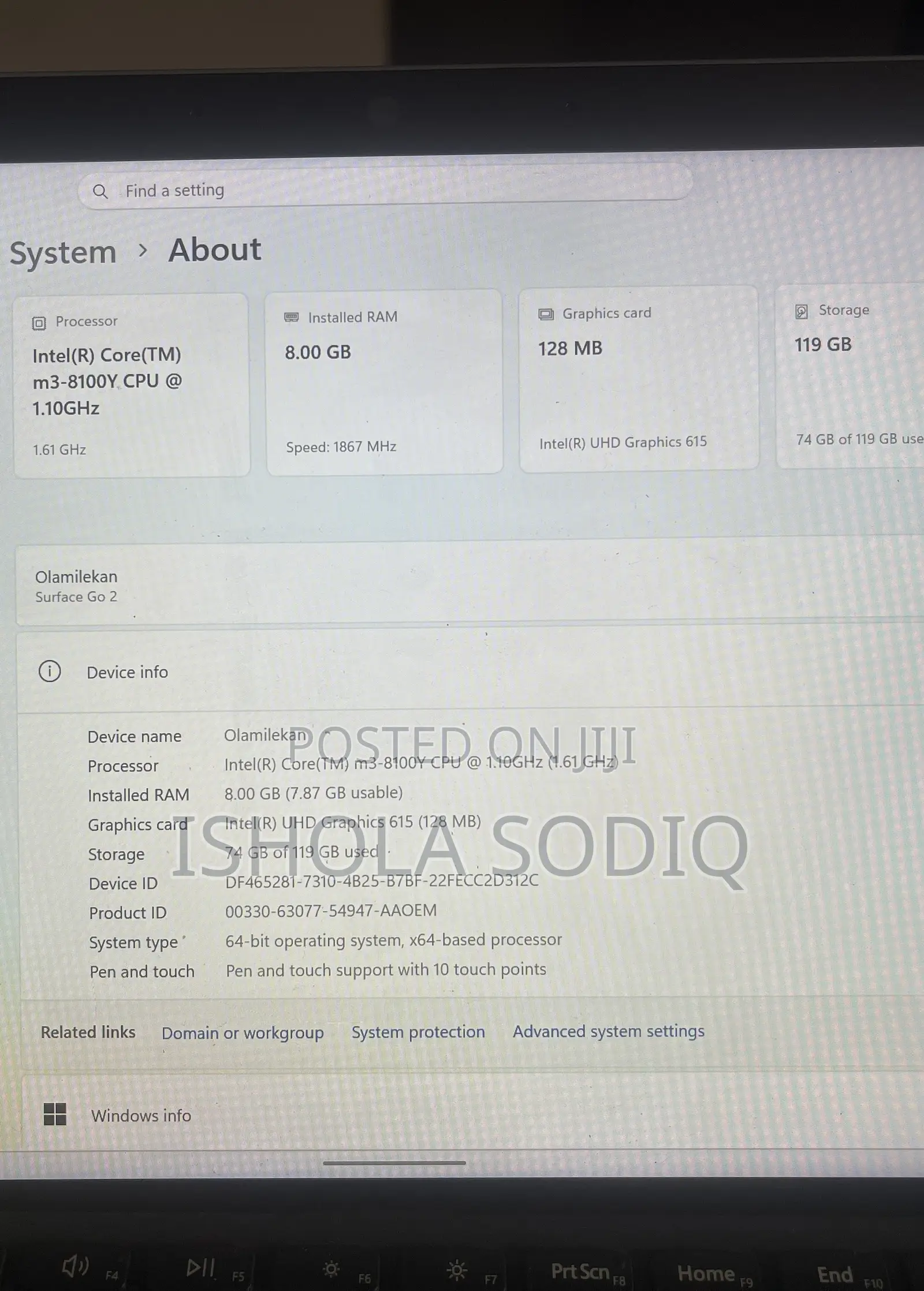
Task: Select the 119 GB heading in the Storage card
Action: [823, 345]
